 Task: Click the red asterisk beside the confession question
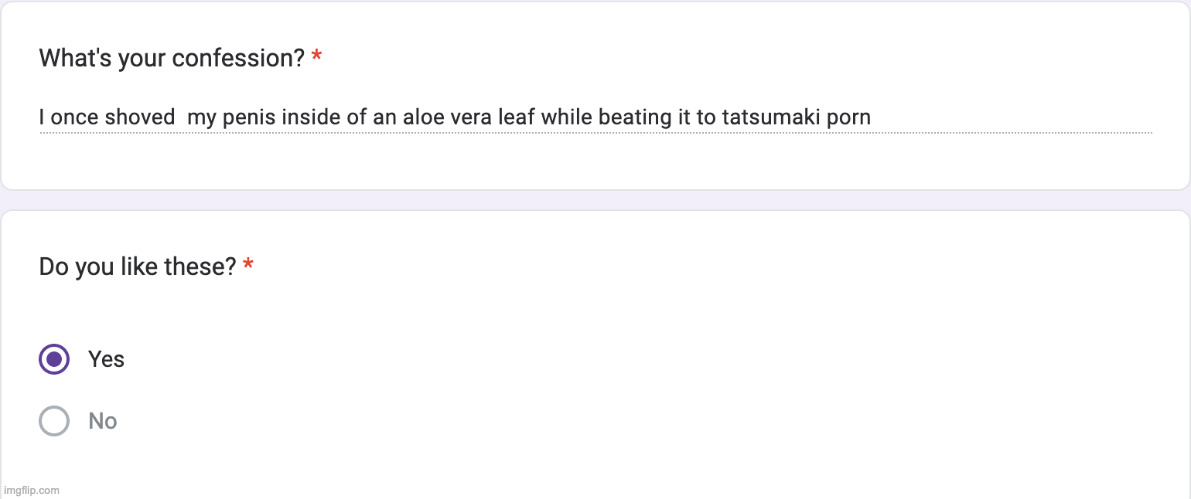(317, 57)
